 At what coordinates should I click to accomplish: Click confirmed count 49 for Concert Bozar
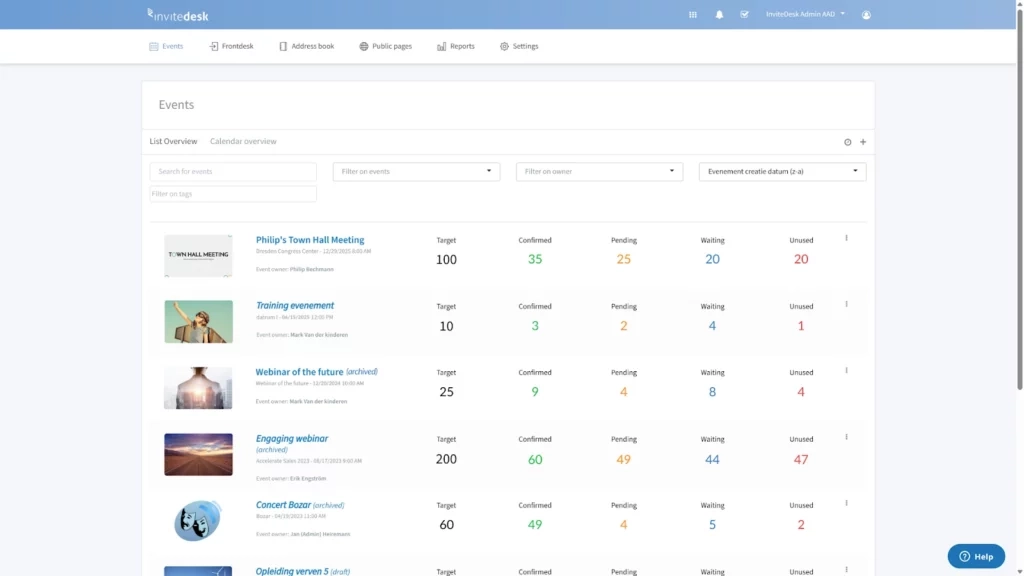pyautogui.click(x=535, y=524)
